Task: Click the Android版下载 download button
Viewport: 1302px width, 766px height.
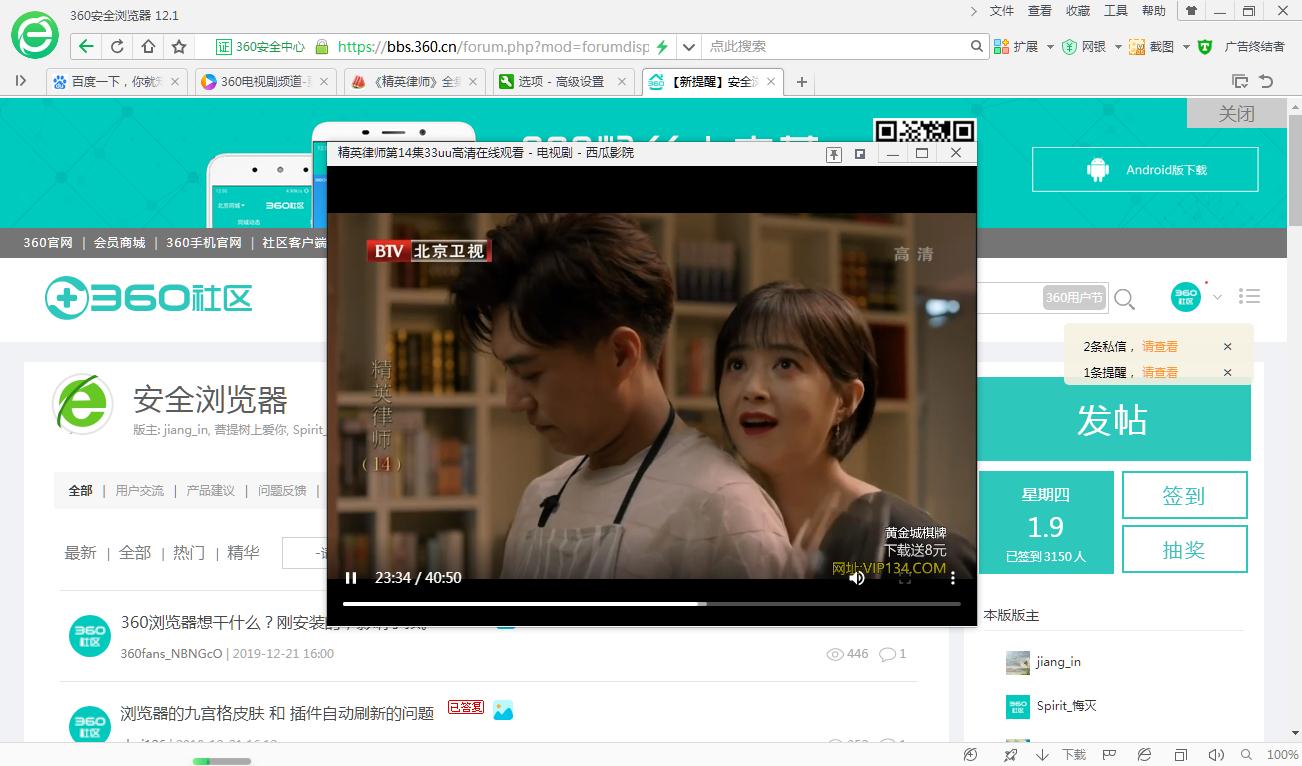Action: click(1145, 170)
